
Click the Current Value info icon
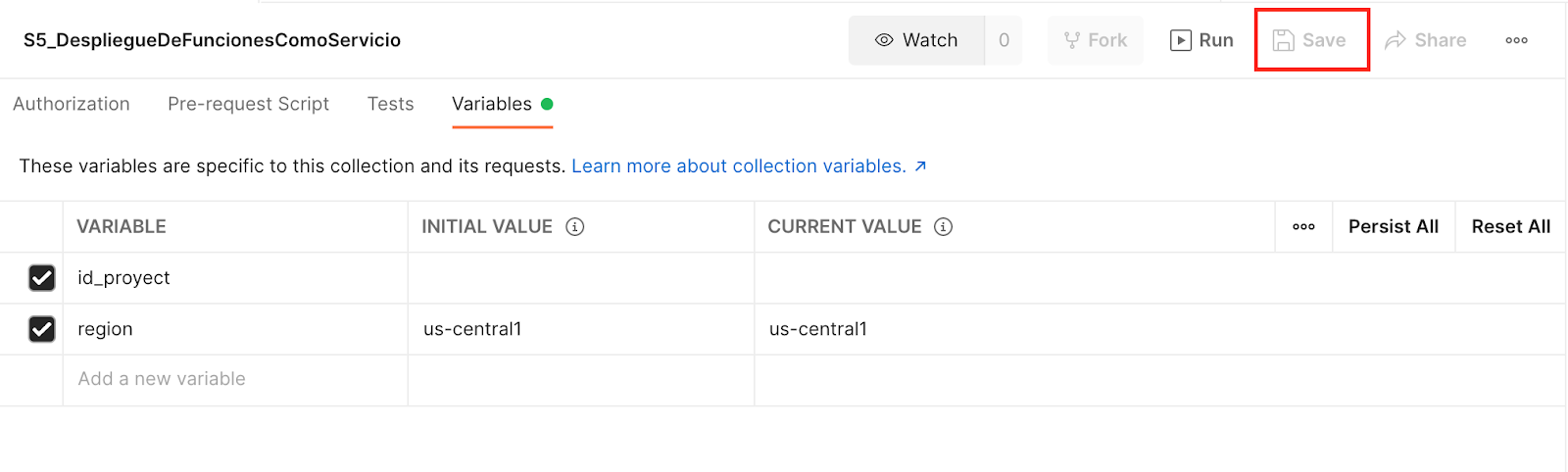click(944, 226)
